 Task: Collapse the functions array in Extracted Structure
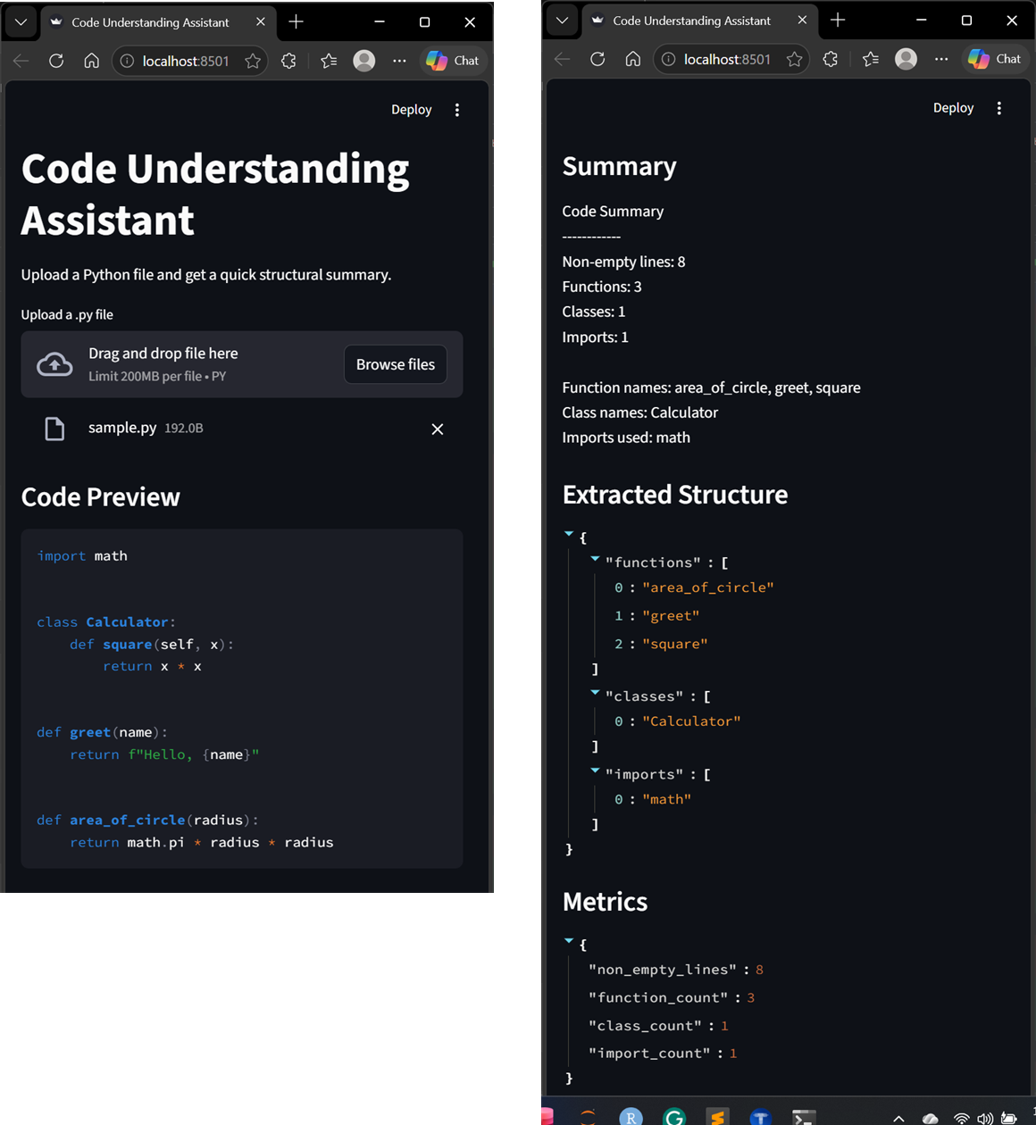(594, 561)
